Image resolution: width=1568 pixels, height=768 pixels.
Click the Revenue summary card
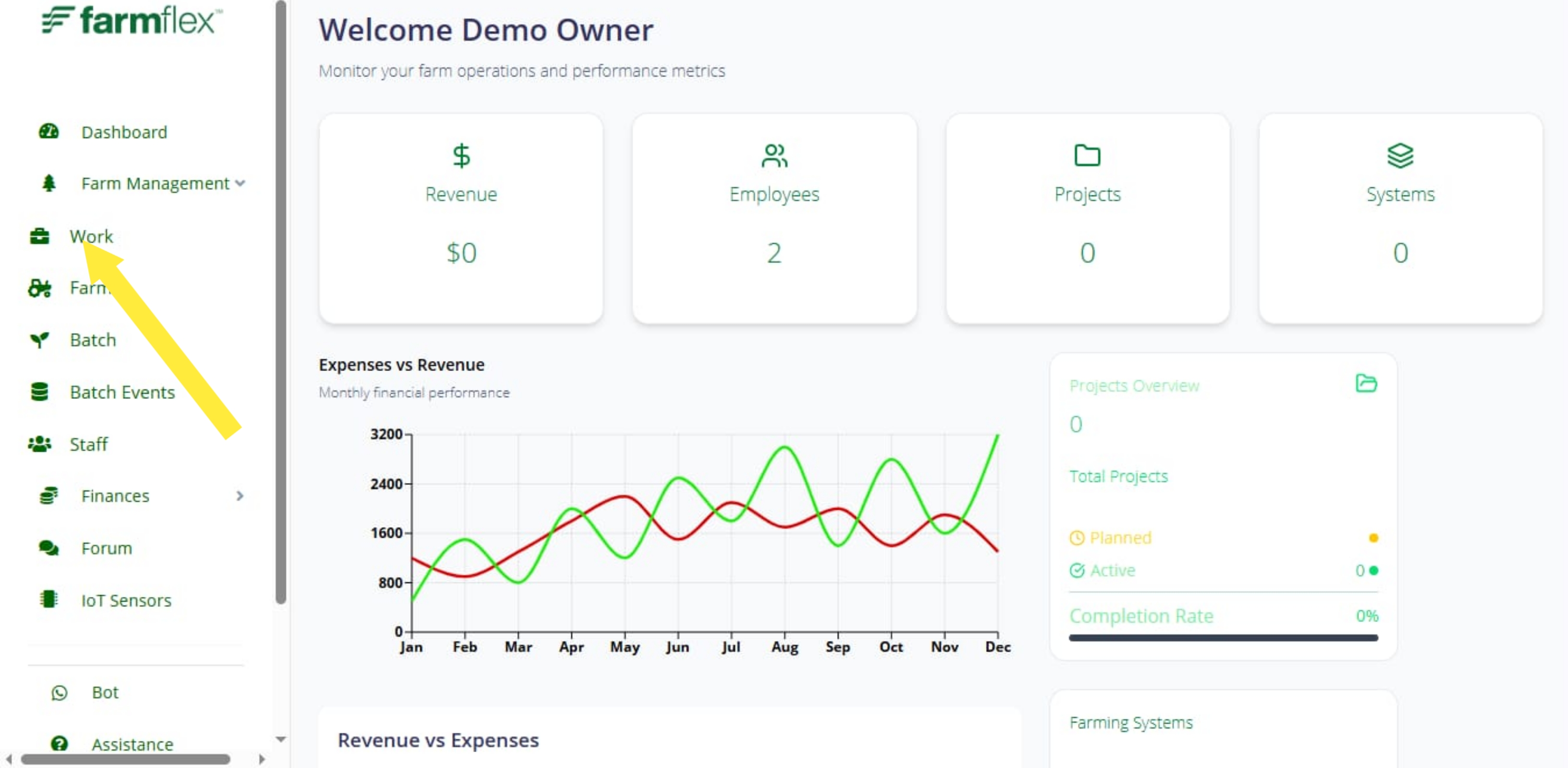461,219
